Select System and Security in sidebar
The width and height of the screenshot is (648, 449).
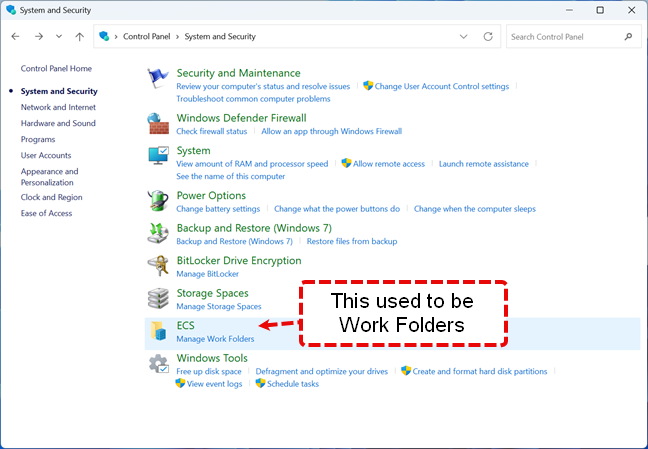point(59,91)
